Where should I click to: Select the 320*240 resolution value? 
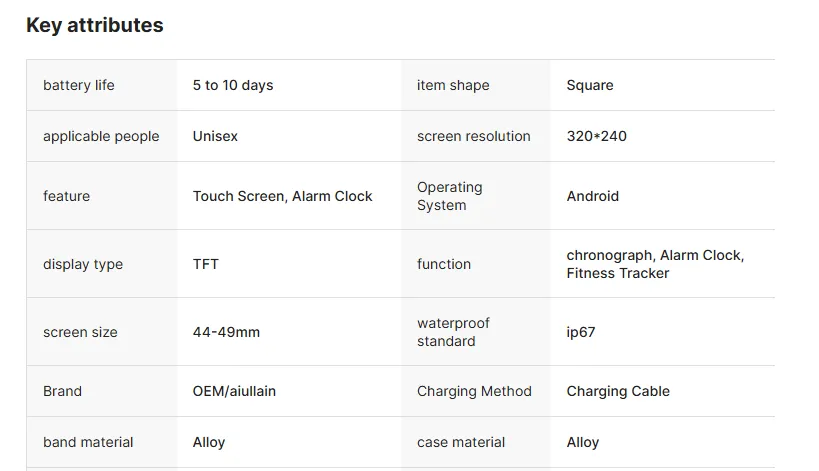(x=597, y=136)
